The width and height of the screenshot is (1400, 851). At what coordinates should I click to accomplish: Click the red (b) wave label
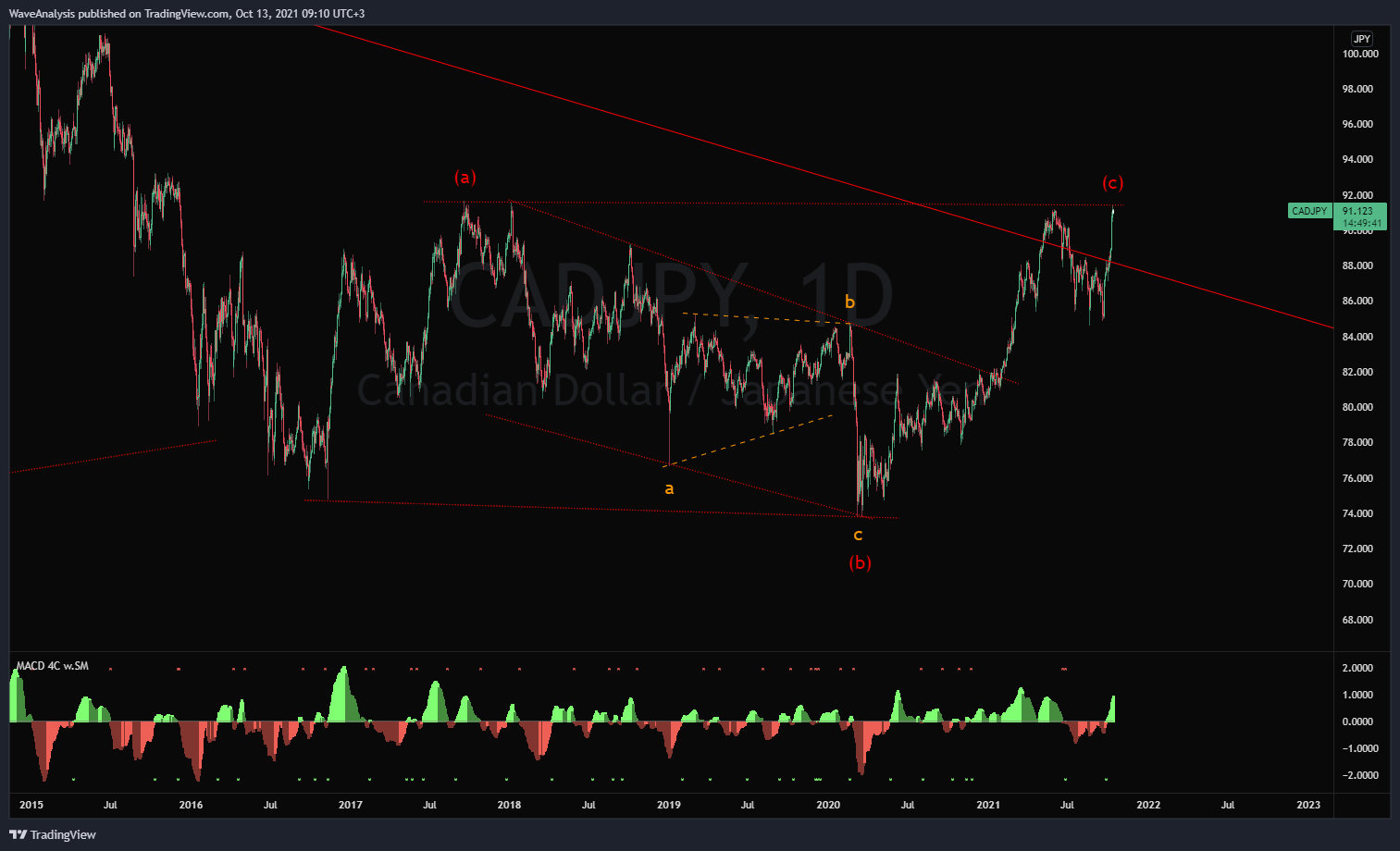pos(861,561)
